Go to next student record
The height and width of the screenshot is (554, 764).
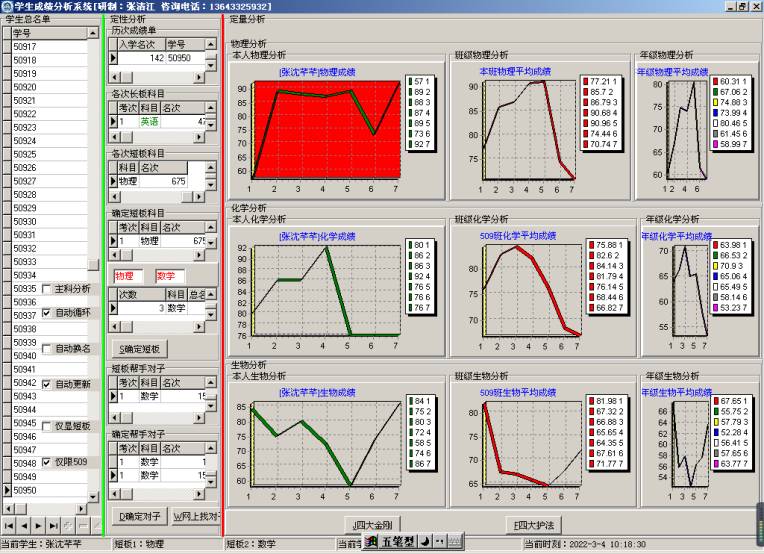tap(39, 524)
